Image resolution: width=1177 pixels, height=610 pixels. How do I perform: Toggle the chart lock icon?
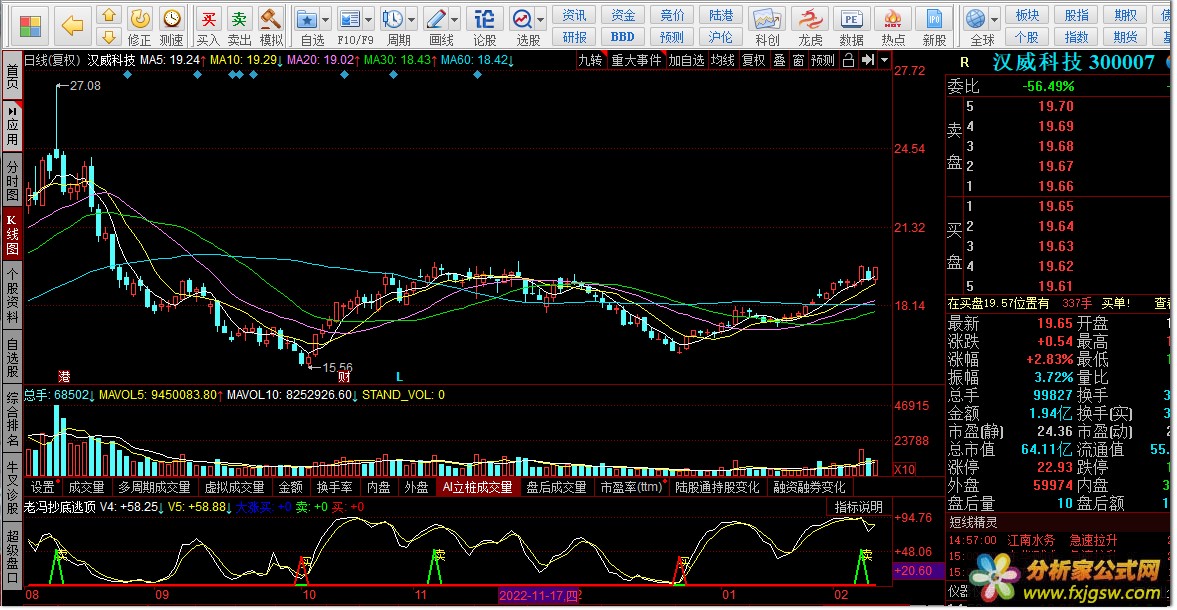(848, 60)
